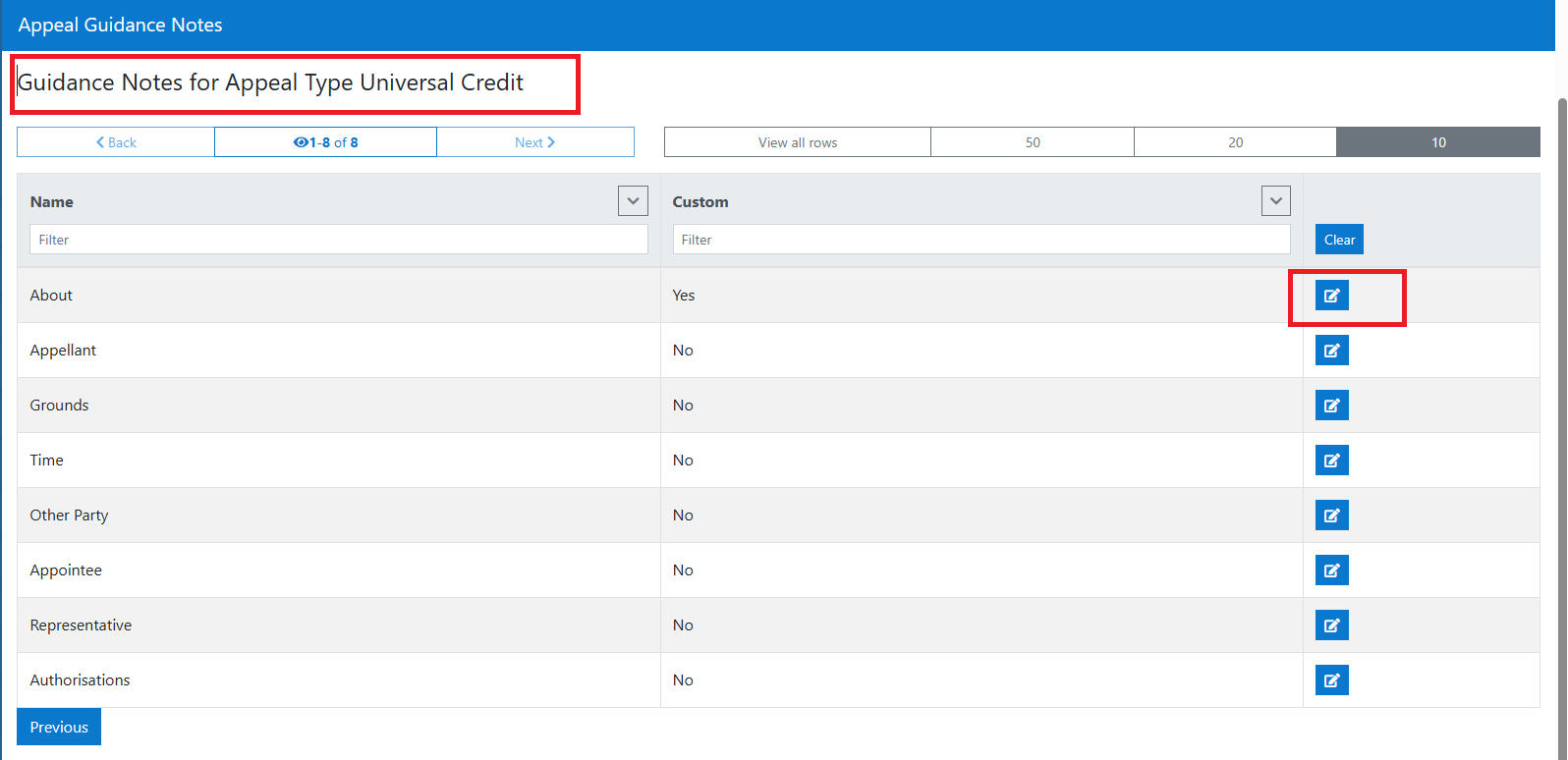Select the Appellant row name cell
Screen dimensions: 1568x760
pos(339,351)
